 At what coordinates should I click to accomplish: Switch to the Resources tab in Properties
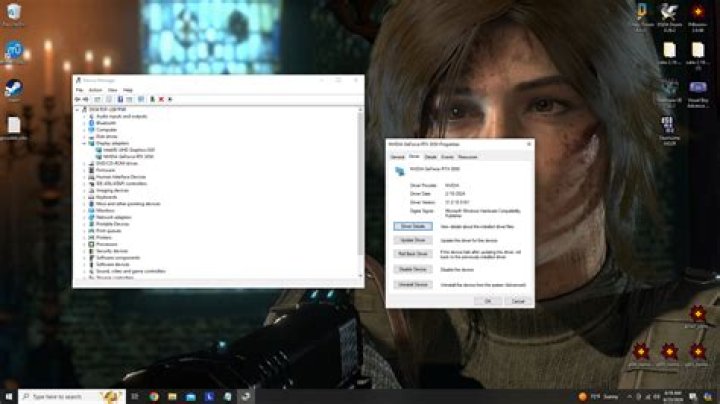tap(467, 157)
